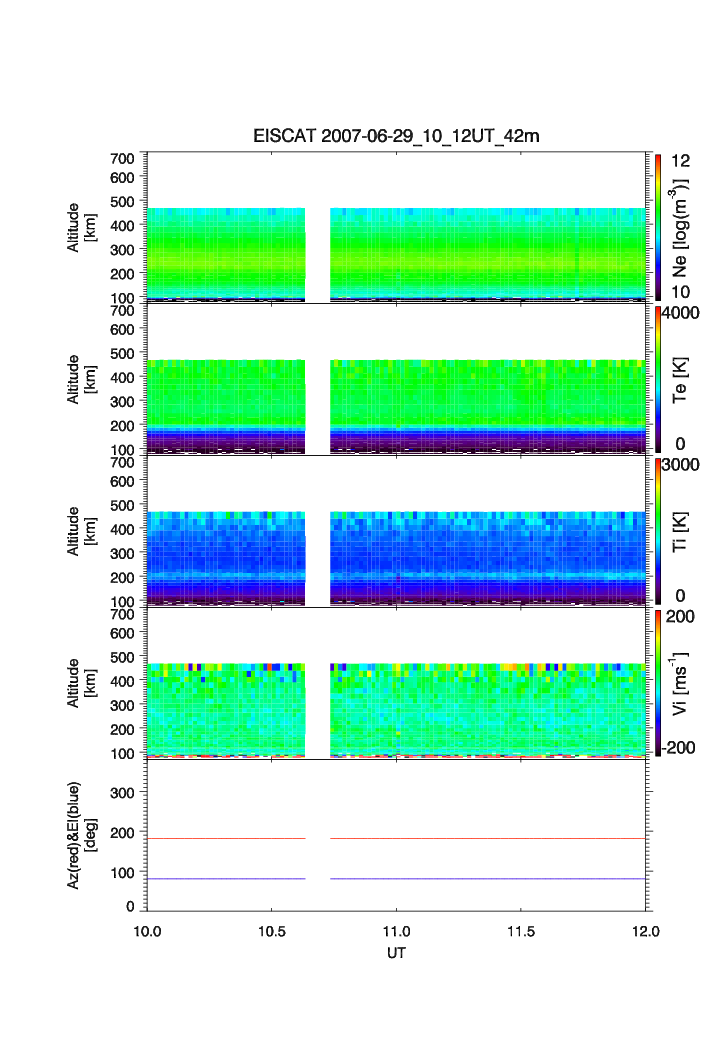Click the Ti [K] color bar label
Image resolution: width=708 pixels, height=1063 pixels.
pyautogui.click(x=682, y=531)
